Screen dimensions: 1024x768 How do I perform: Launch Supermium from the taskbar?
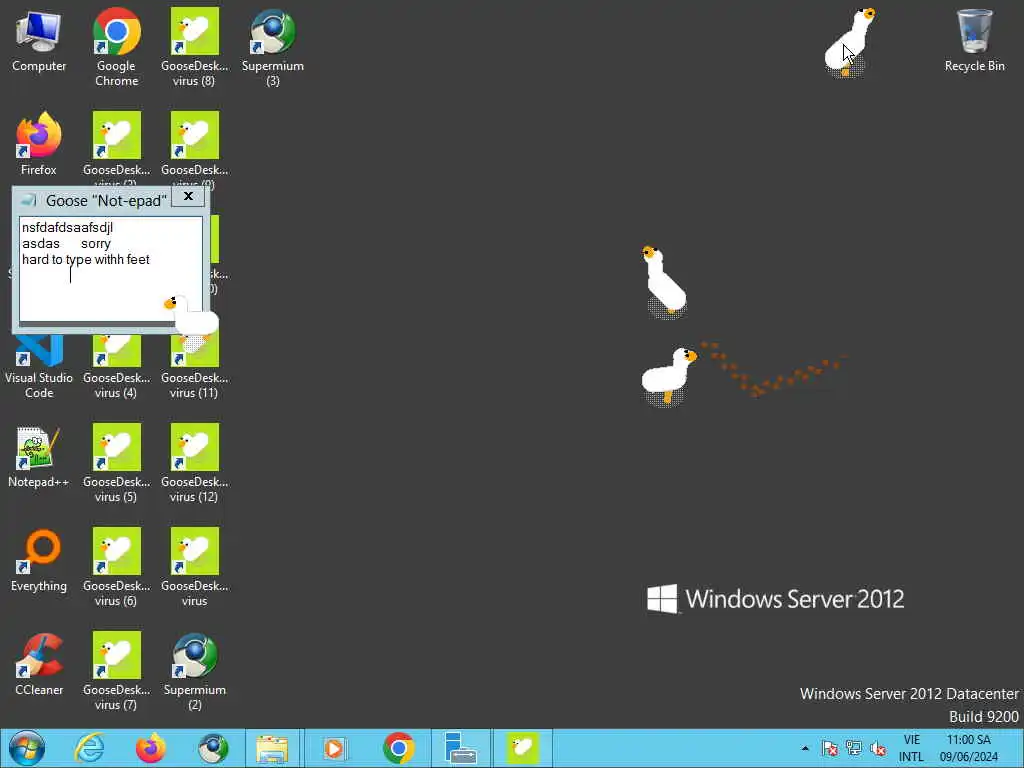pyautogui.click(x=213, y=748)
